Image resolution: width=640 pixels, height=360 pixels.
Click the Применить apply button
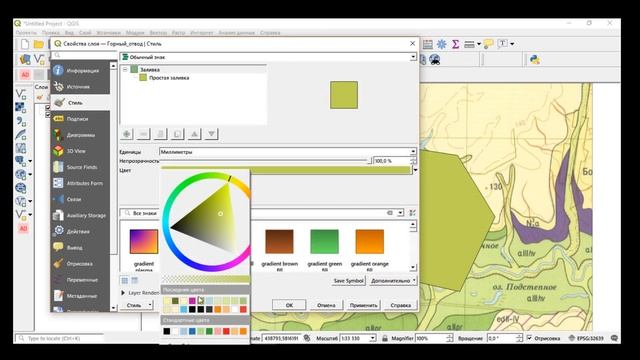point(363,305)
